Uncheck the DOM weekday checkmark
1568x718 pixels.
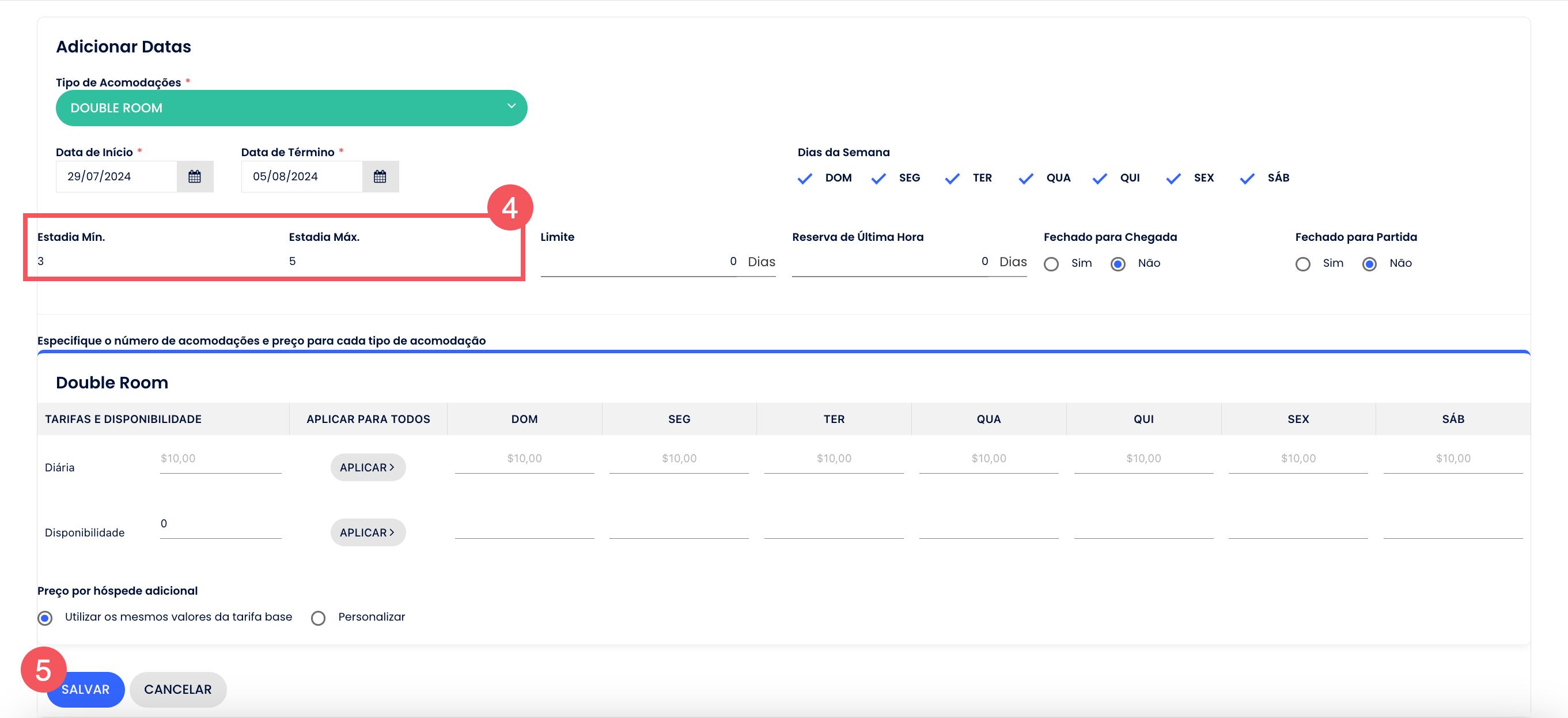[x=805, y=179]
